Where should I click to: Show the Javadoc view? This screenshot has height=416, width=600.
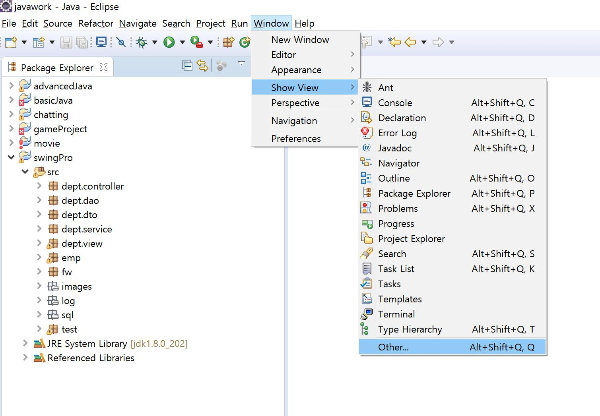tap(453, 148)
